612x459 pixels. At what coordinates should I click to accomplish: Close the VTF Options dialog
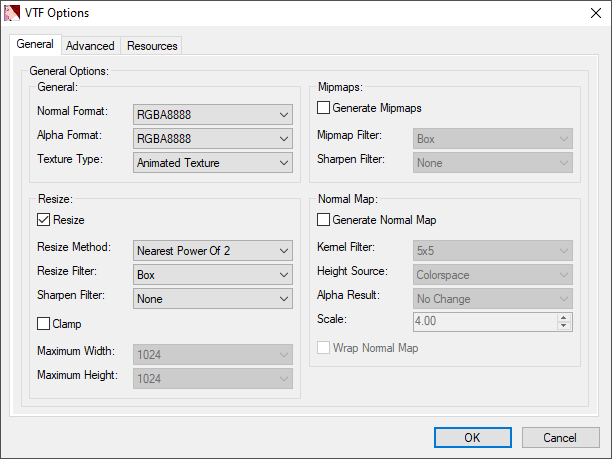(x=589, y=13)
